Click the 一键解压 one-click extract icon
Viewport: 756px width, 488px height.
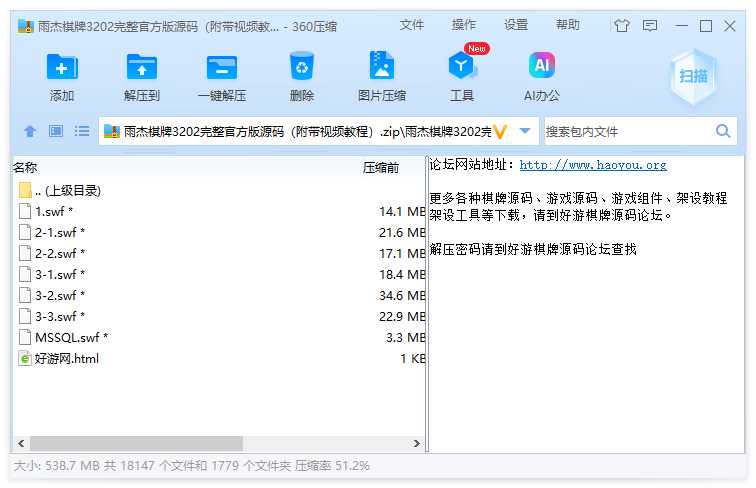pyautogui.click(x=222, y=67)
